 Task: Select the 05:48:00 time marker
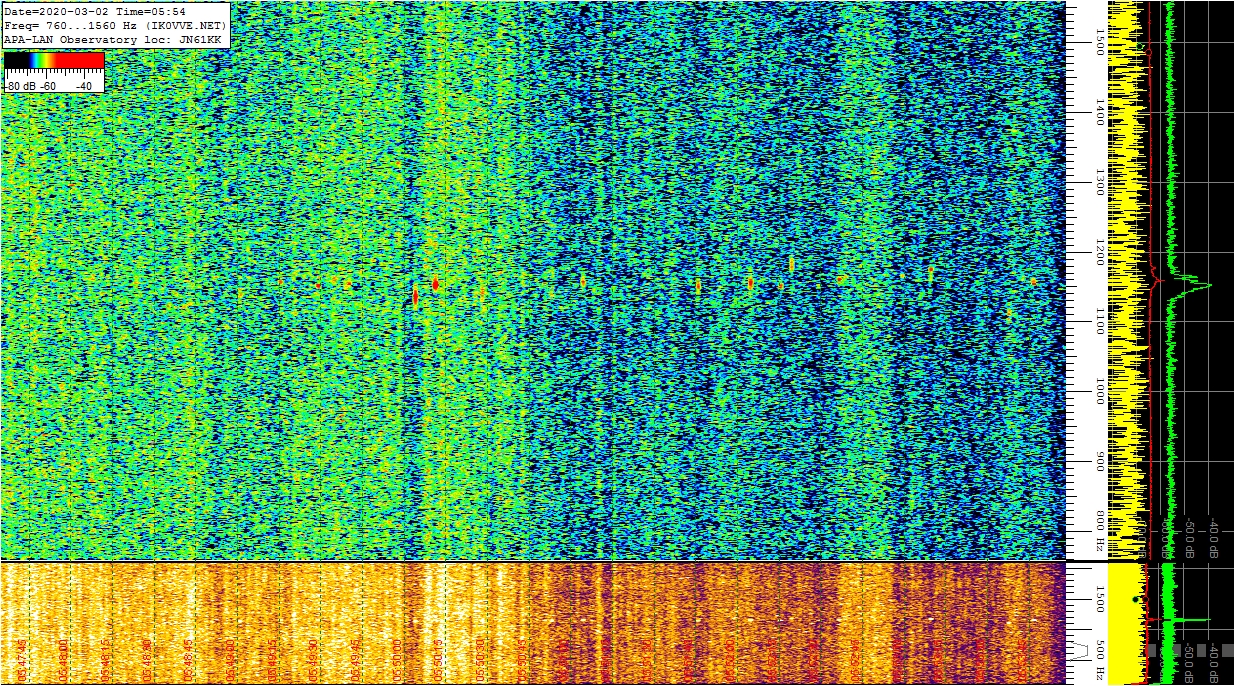pyautogui.click(x=63, y=661)
